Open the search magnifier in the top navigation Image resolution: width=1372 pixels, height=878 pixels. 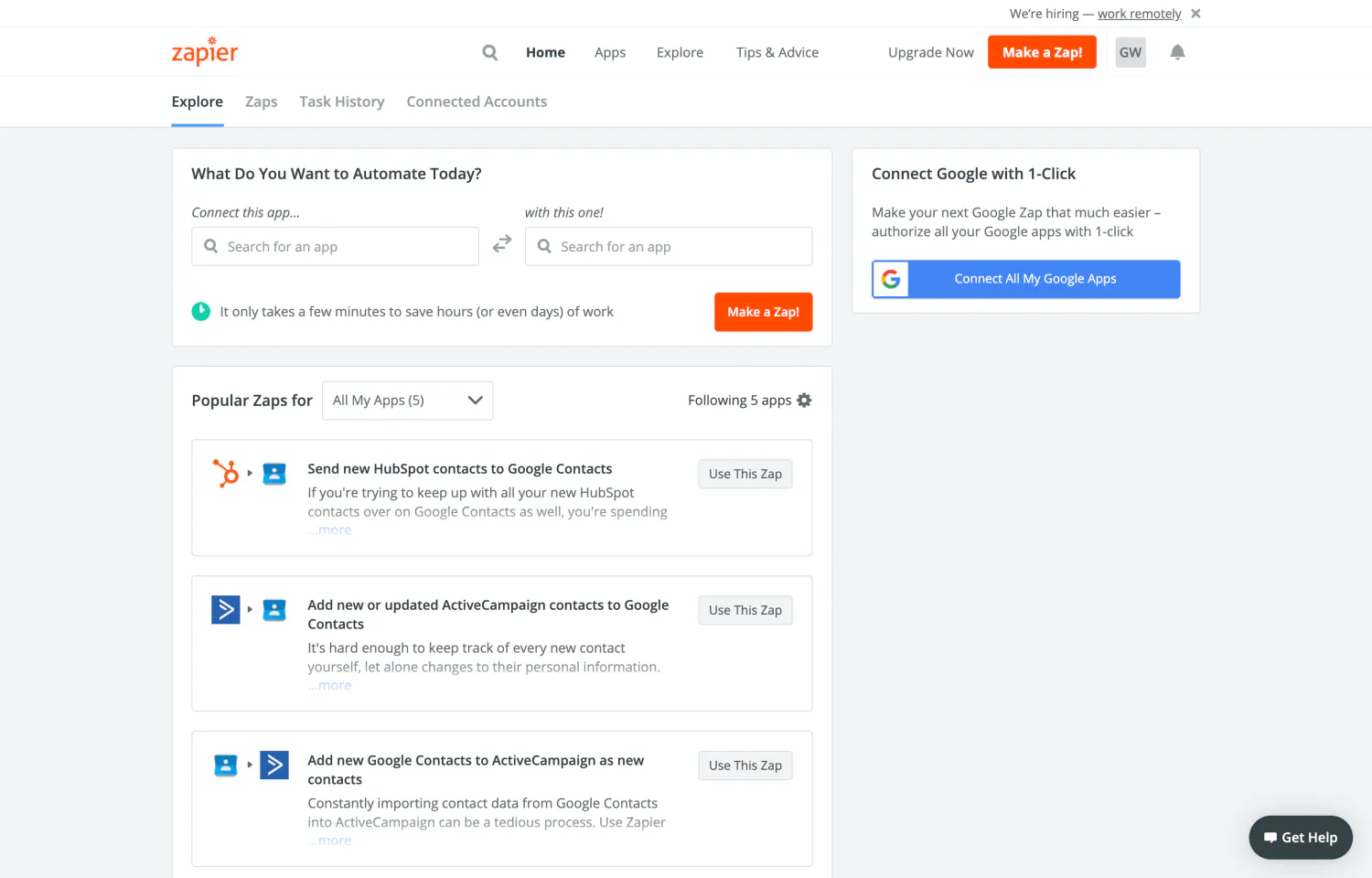coord(490,52)
